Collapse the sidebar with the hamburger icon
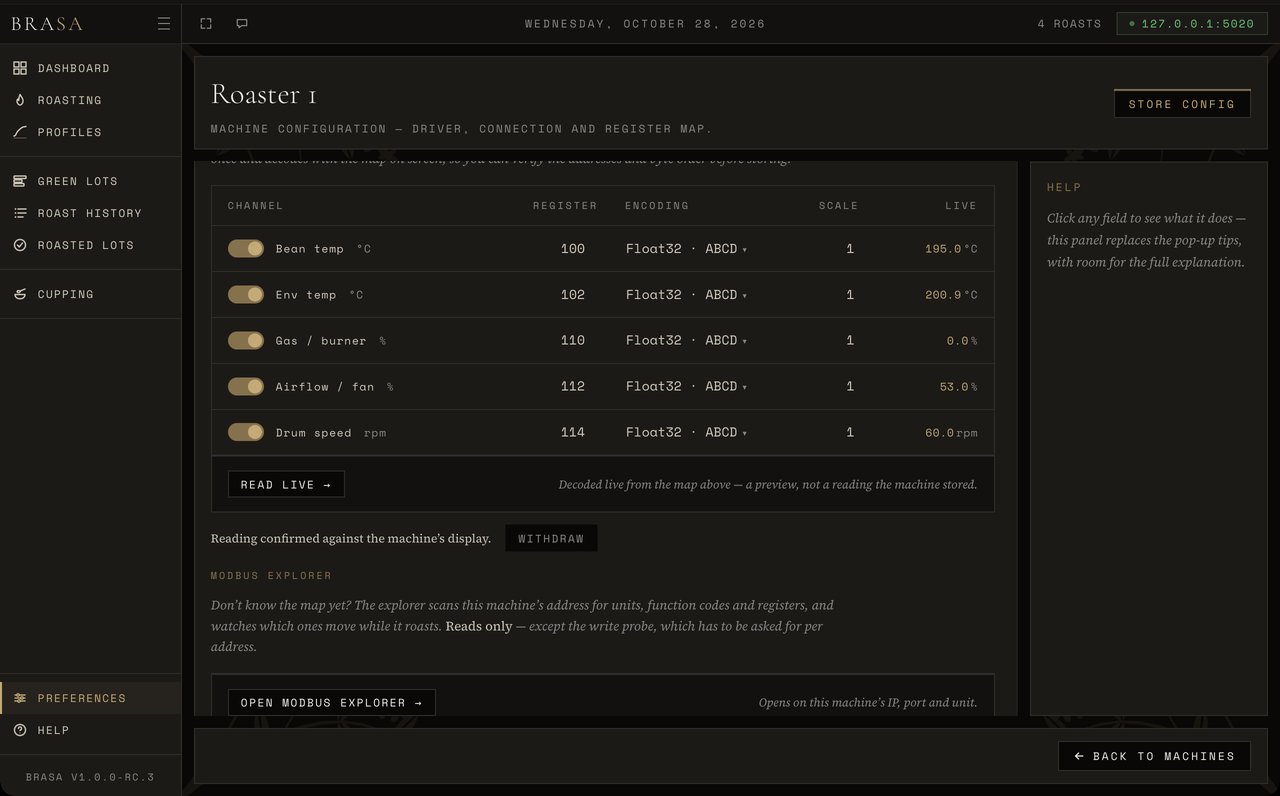This screenshot has width=1280, height=796. click(x=164, y=24)
